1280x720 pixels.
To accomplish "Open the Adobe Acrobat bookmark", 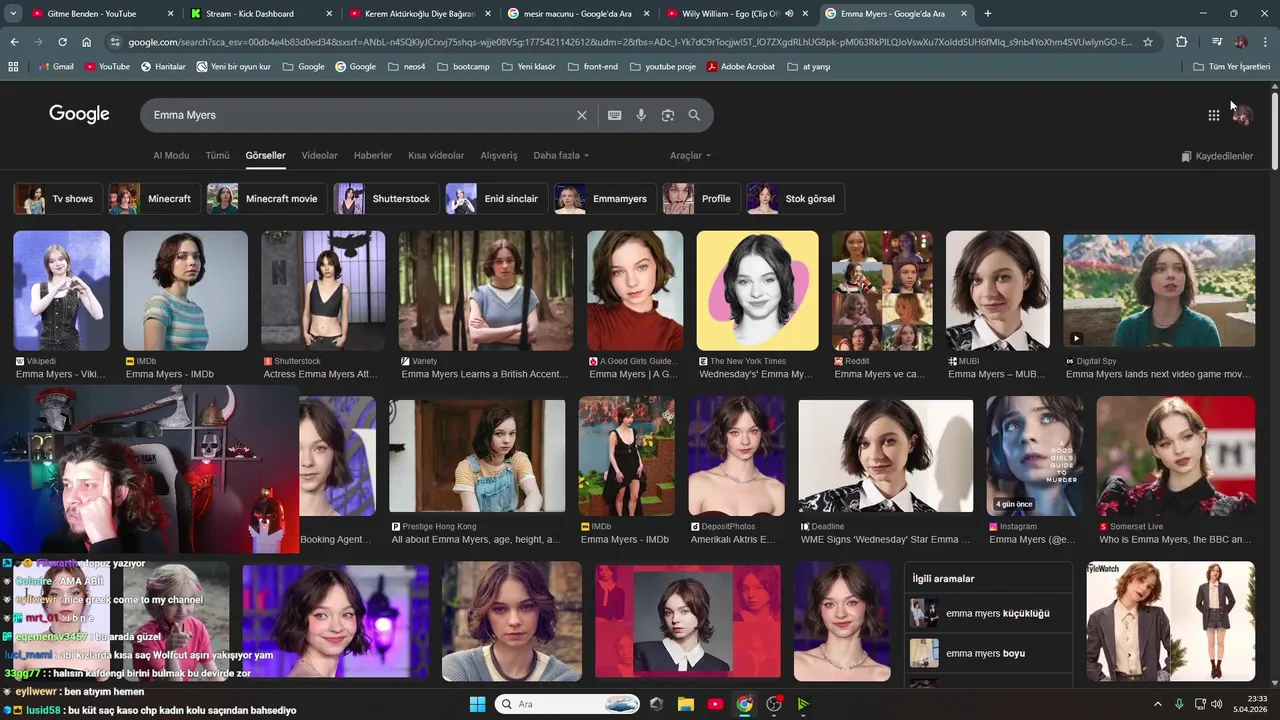I will click(741, 66).
